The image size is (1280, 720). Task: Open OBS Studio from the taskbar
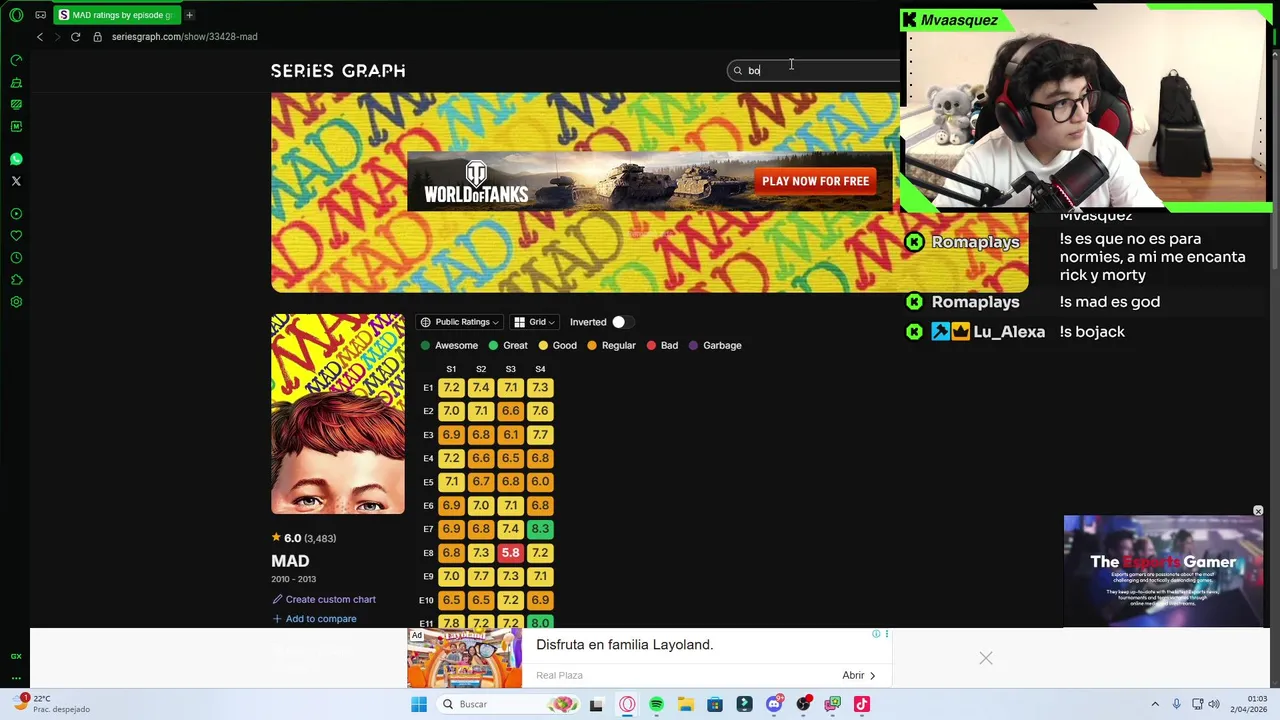pyautogui.click(x=803, y=704)
